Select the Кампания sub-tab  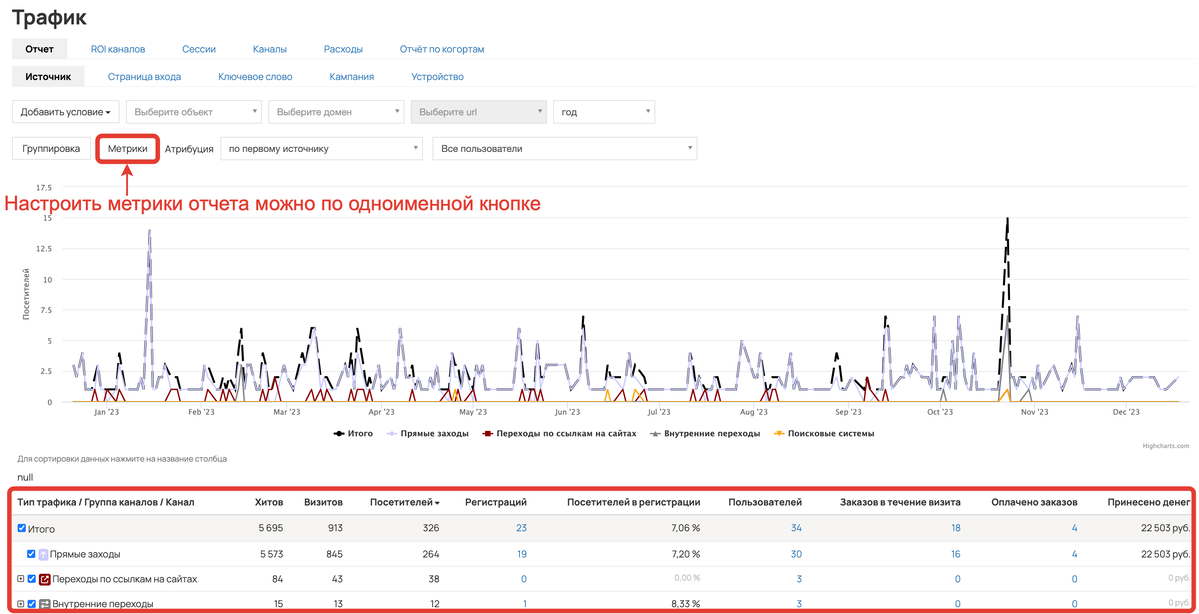point(352,76)
